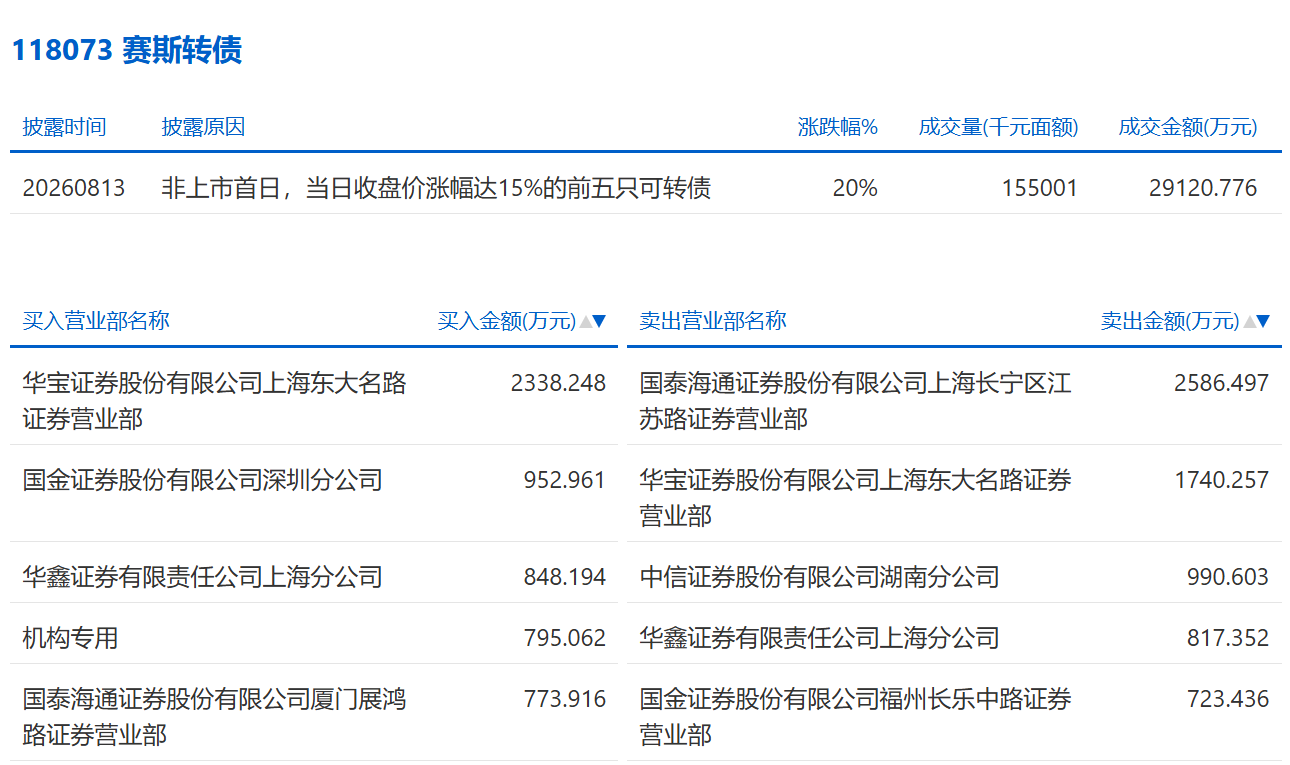Click the 成交金额(万元) column header
The image size is (1290, 765).
pos(1187,127)
